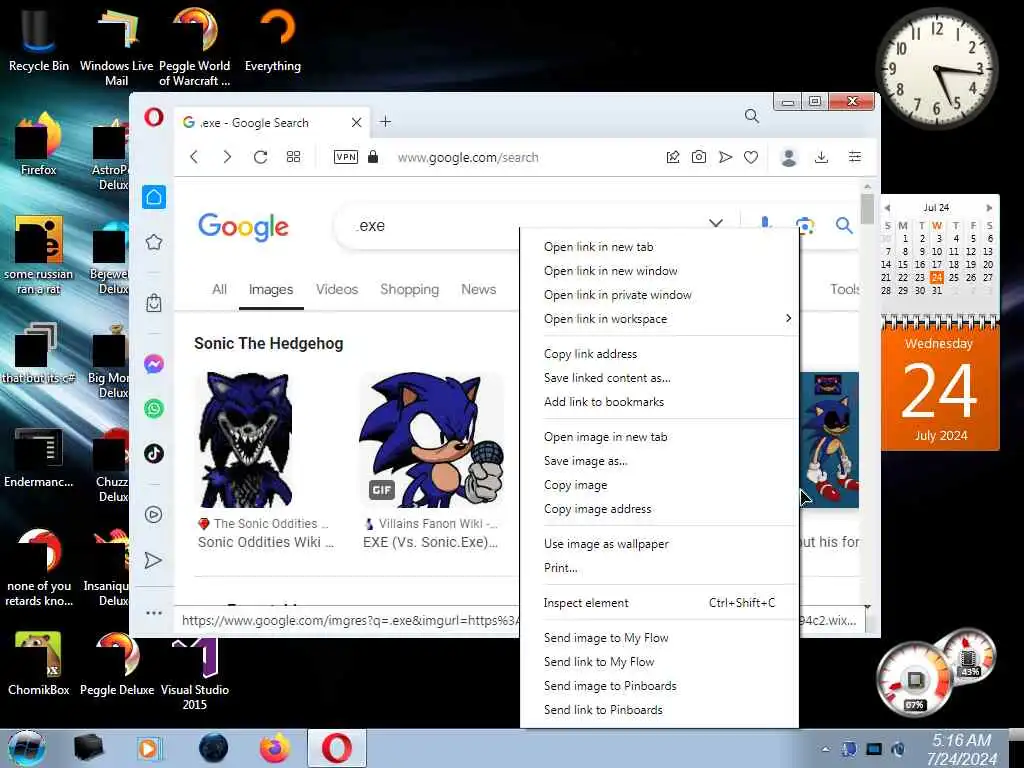This screenshot has width=1024, height=768.
Task: Go to next month in calendar gadget
Action: (989, 208)
